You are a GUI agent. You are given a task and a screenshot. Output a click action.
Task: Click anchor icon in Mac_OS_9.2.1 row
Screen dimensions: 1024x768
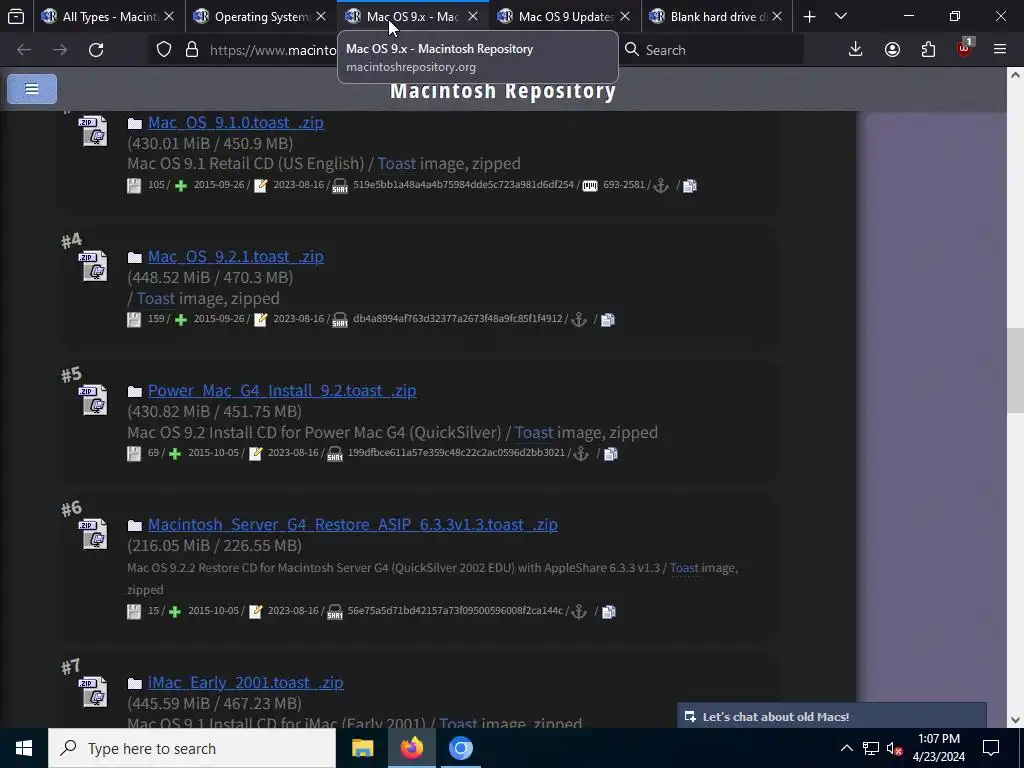579,320
